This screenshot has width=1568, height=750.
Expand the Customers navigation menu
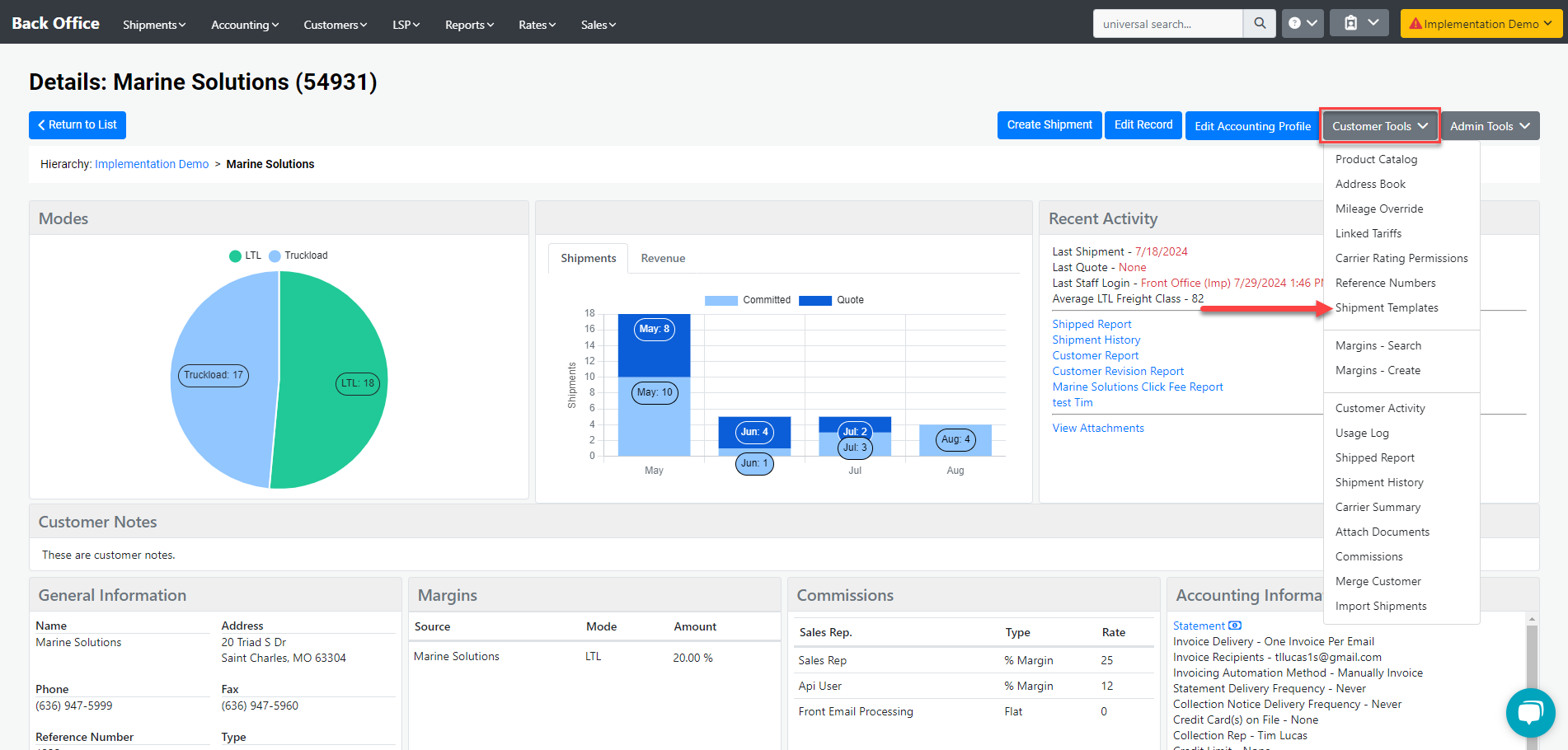point(335,25)
